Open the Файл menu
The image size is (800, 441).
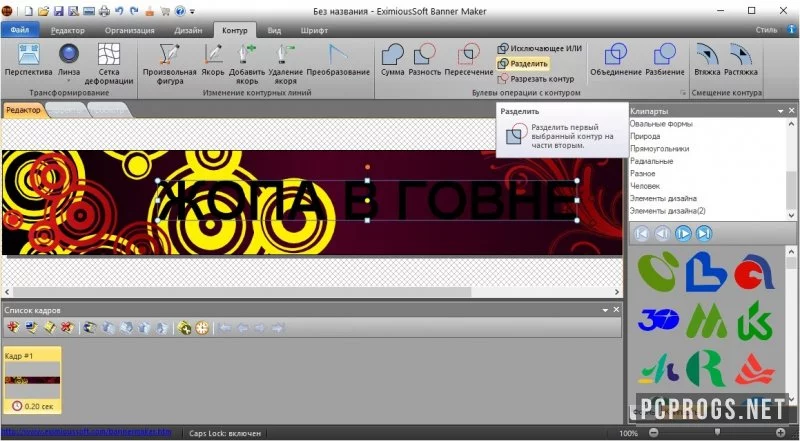19,30
